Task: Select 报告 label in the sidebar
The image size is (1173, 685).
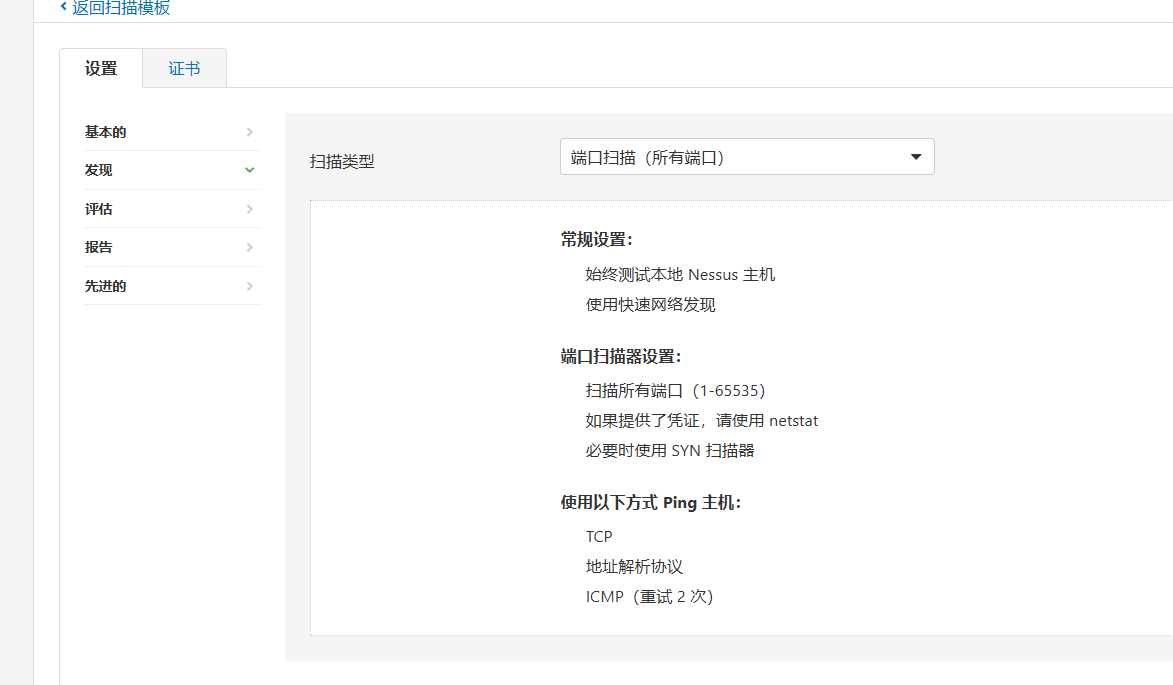Action: (x=99, y=247)
